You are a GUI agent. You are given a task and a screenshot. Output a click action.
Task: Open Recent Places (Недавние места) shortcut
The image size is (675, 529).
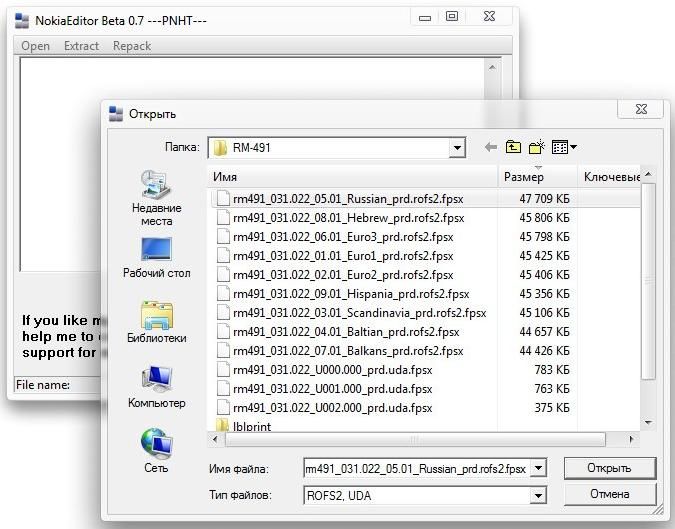coord(156,197)
